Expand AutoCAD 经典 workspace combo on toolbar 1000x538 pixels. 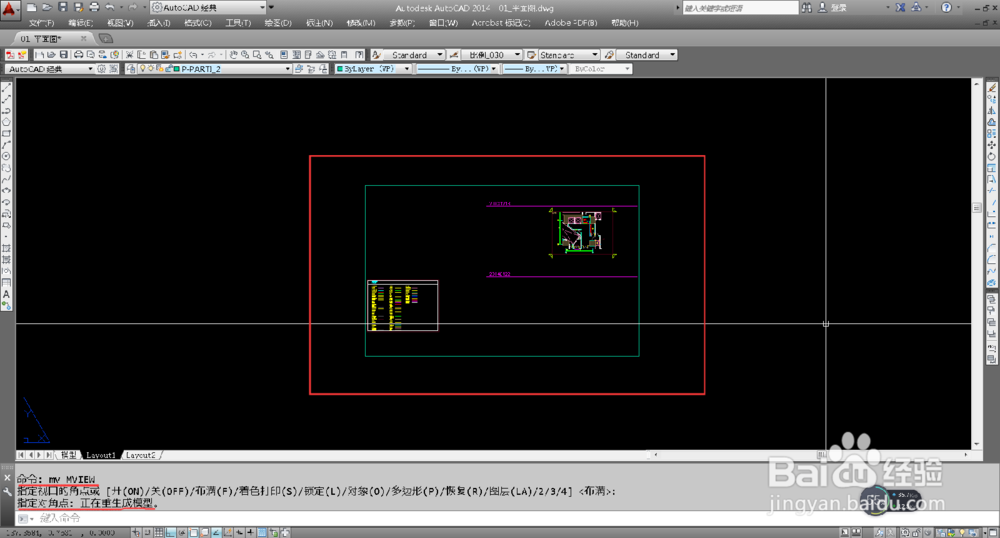click(x=90, y=69)
